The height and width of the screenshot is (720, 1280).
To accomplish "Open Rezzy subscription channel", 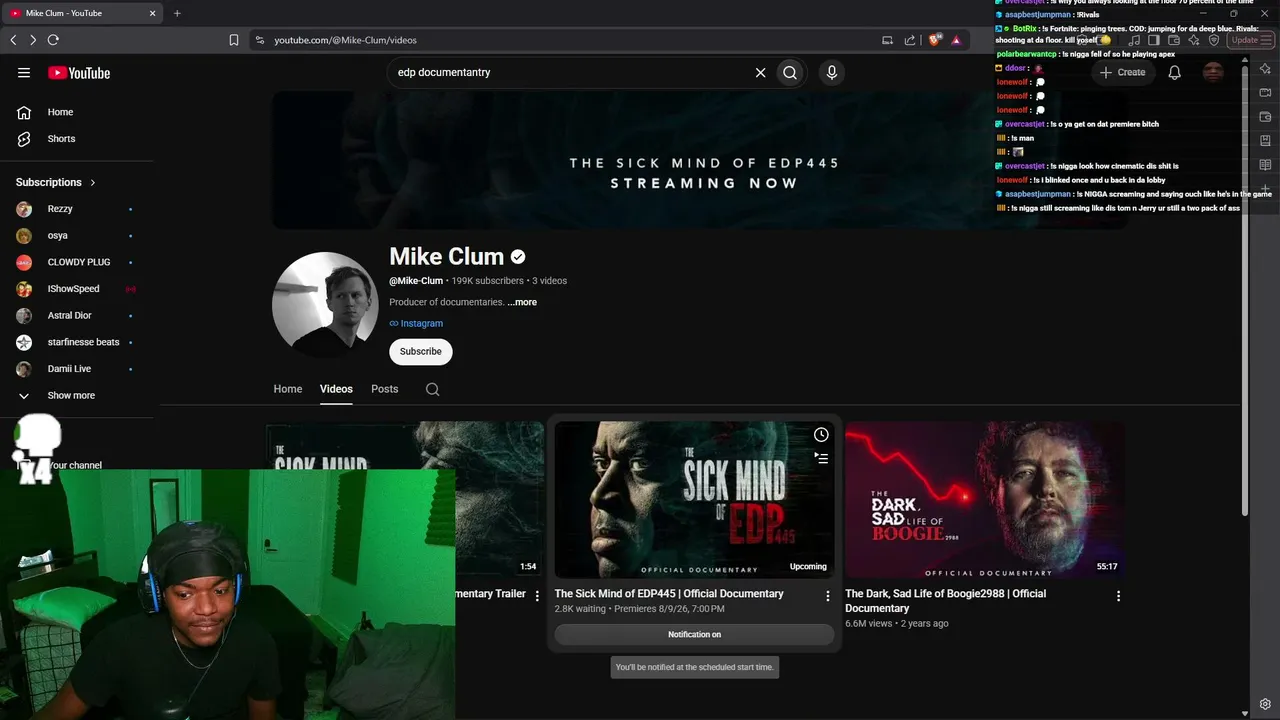I will tap(60, 209).
